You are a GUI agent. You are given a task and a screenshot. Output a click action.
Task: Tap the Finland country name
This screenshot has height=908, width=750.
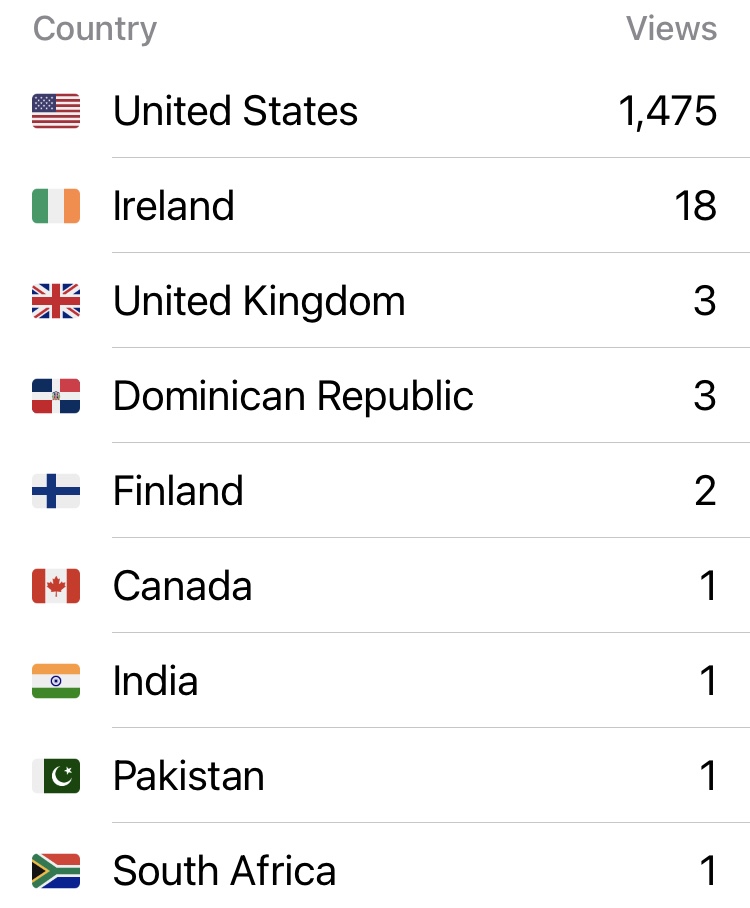coord(178,491)
